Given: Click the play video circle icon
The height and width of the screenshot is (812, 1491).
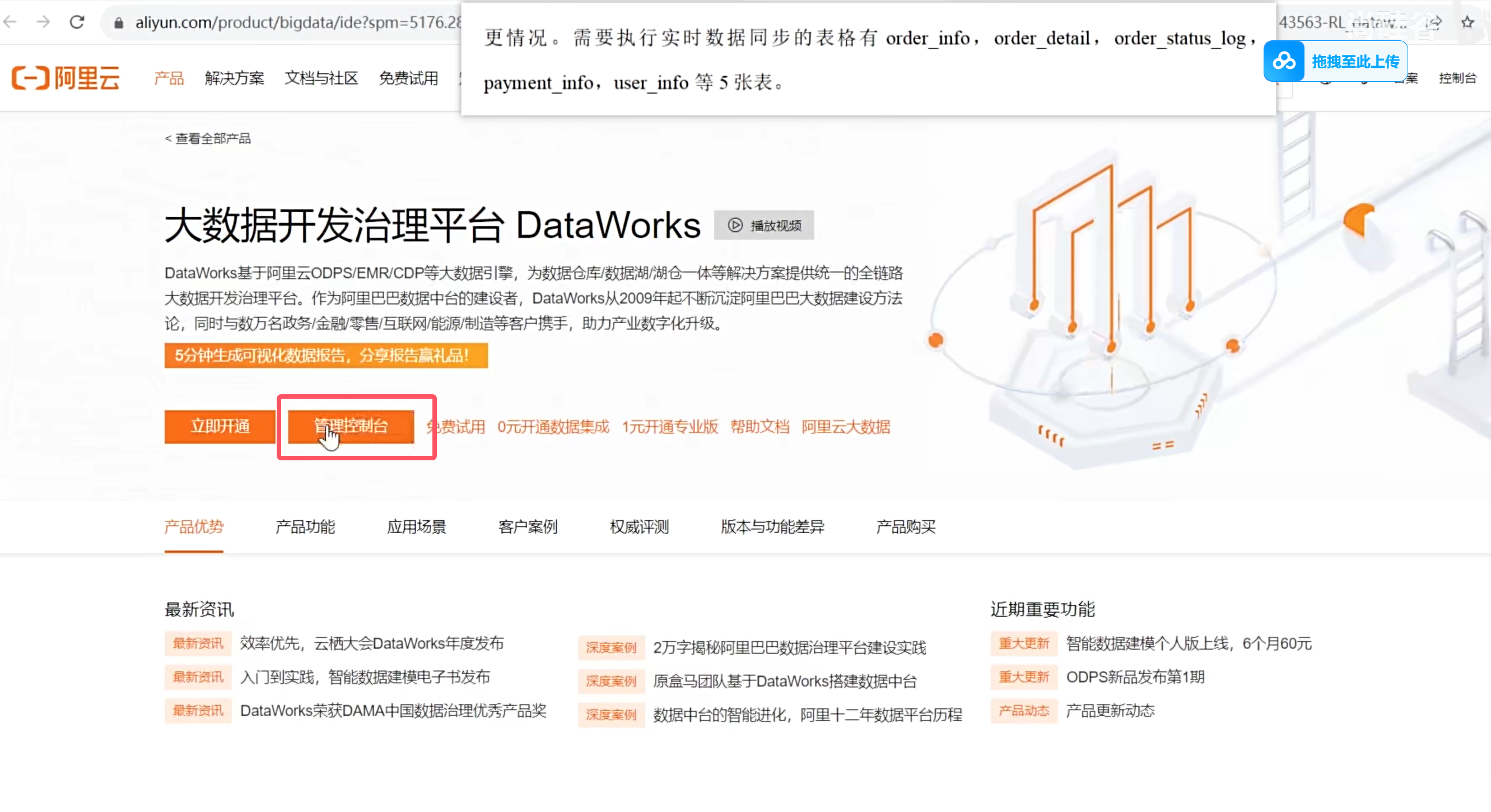Looking at the screenshot, I should point(735,225).
